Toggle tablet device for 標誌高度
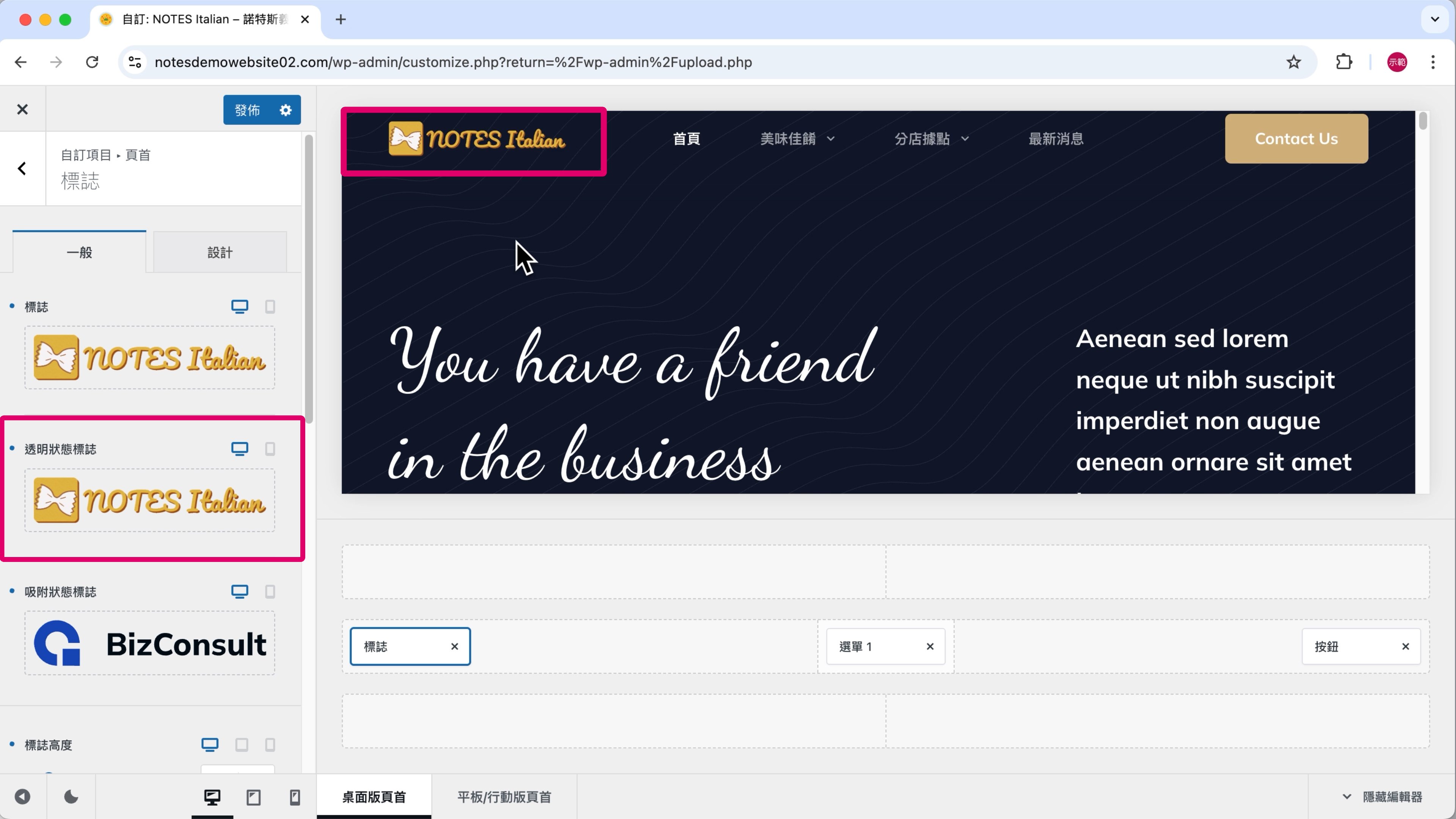 242,745
